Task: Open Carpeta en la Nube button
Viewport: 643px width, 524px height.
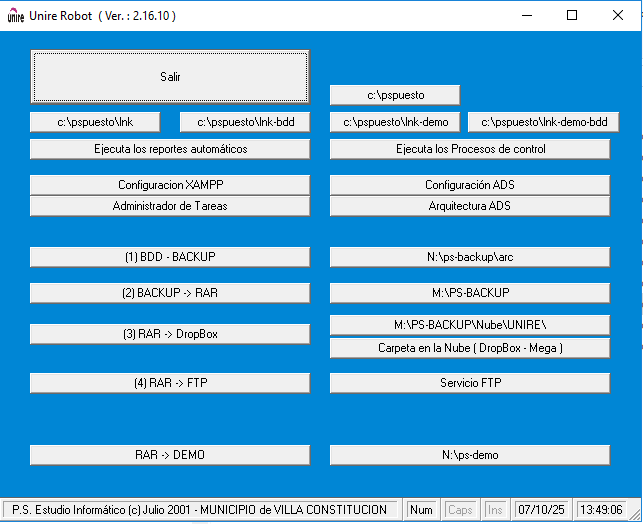Action: [470, 348]
